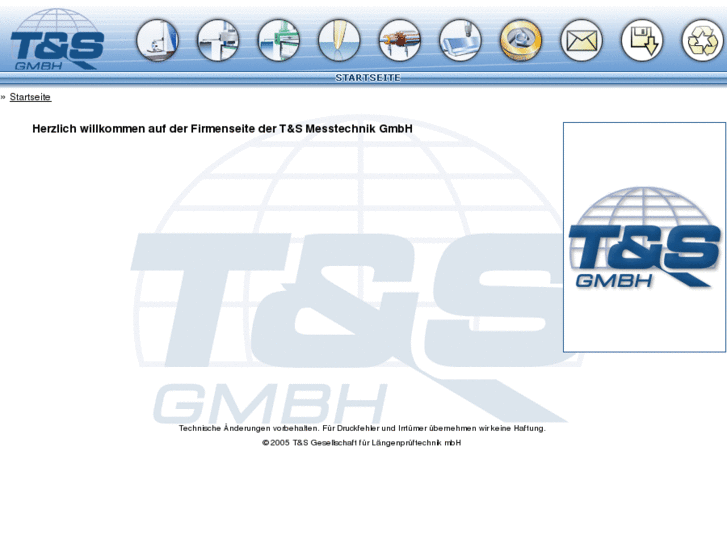This screenshot has height=545, width=727.
Task: Click the T&S GMBH header logo
Action: (57, 40)
